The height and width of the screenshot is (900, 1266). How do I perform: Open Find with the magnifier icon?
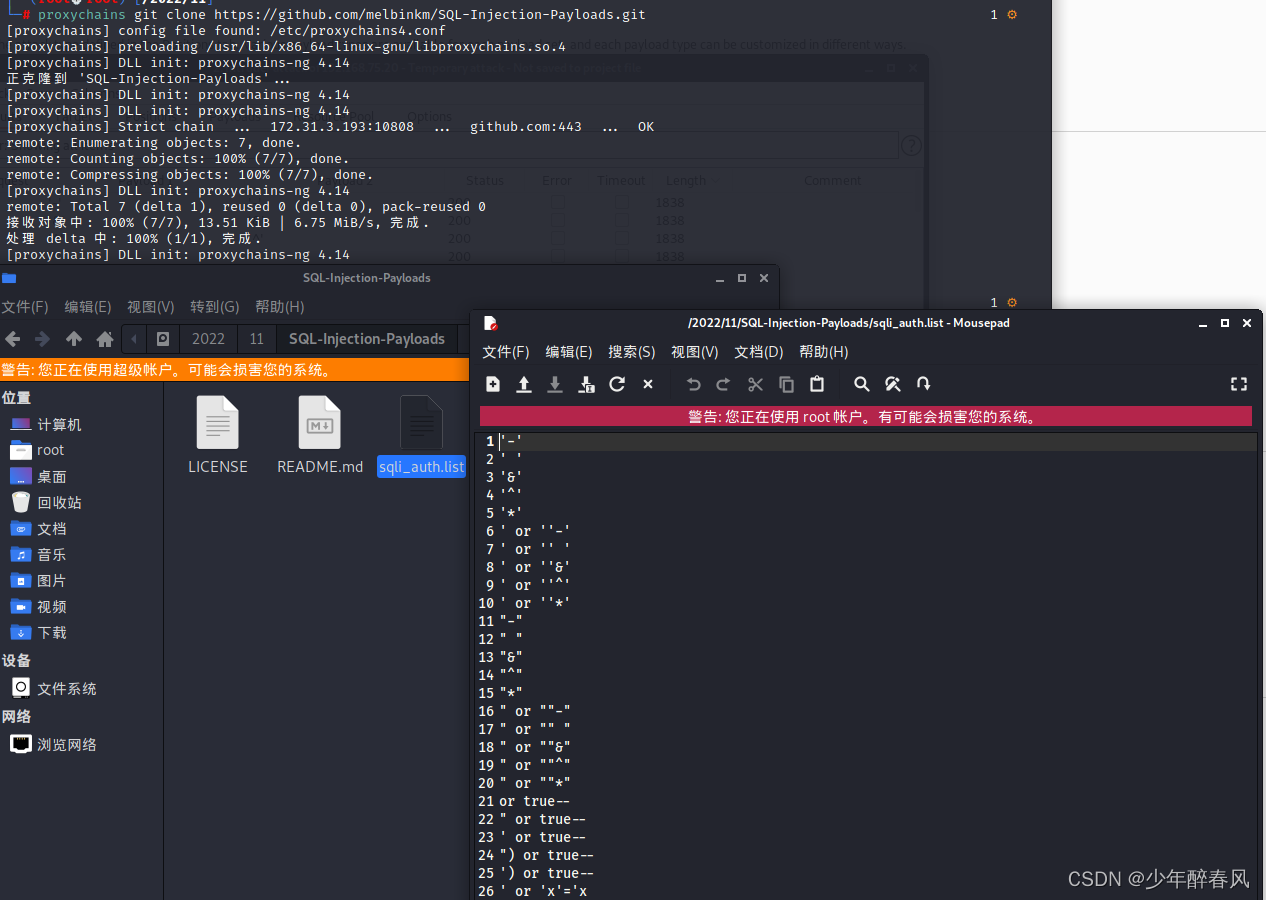click(862, 384)
